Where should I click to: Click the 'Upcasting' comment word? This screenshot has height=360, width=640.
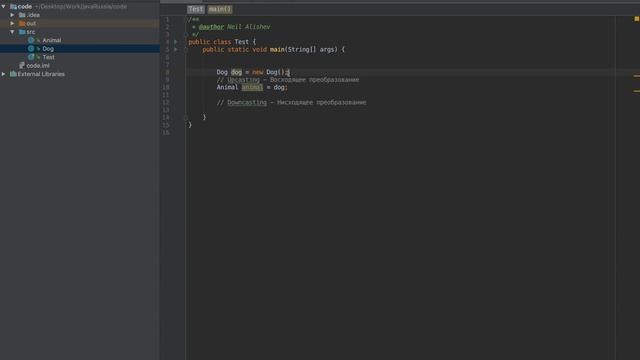pos(243,80)
